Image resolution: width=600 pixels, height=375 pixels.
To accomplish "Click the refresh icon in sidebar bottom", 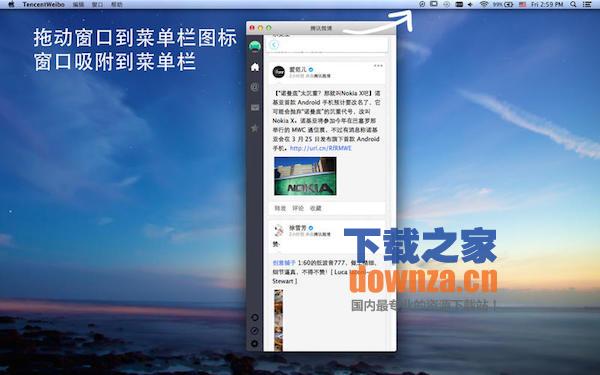I will coord(255,317).
